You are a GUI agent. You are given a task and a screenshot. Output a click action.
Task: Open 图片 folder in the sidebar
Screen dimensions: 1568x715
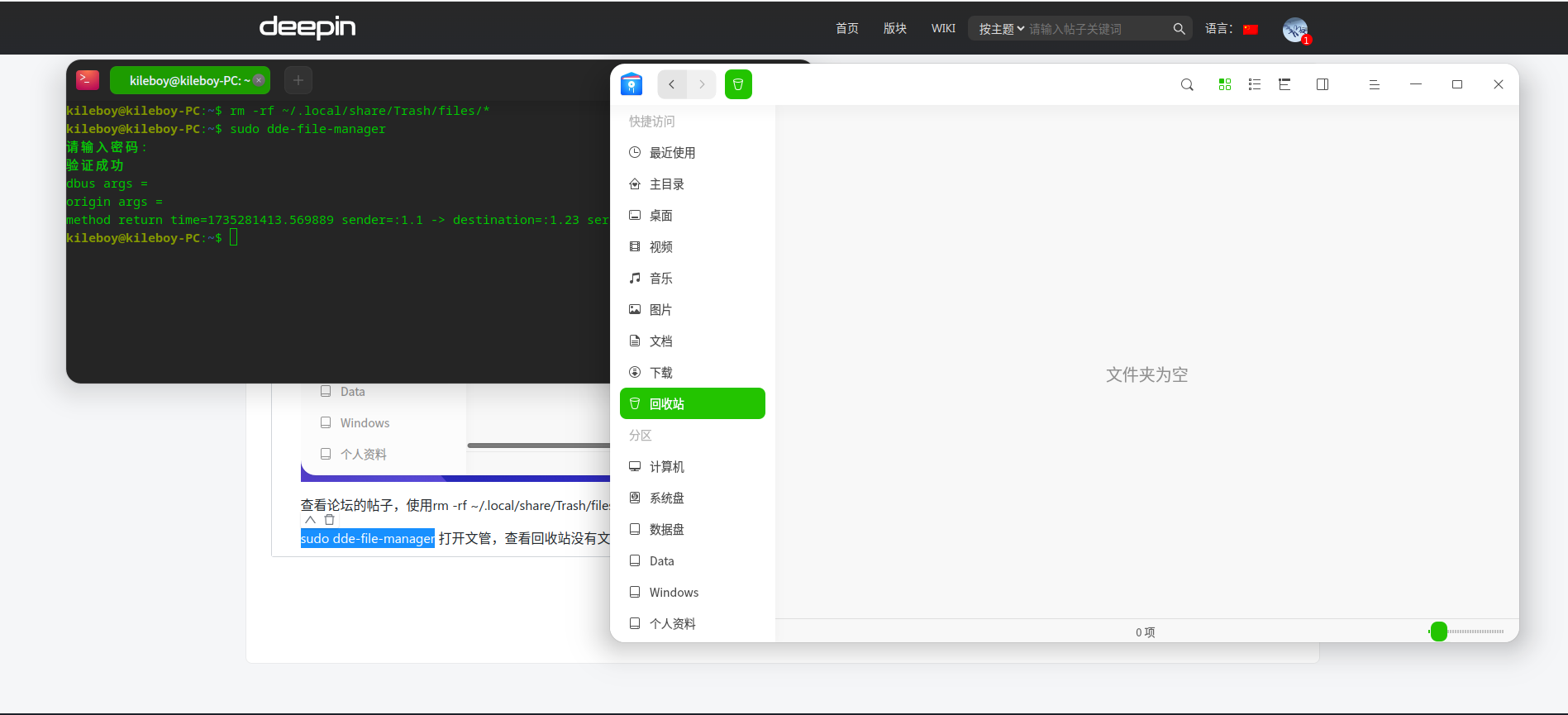coord(693,309)
